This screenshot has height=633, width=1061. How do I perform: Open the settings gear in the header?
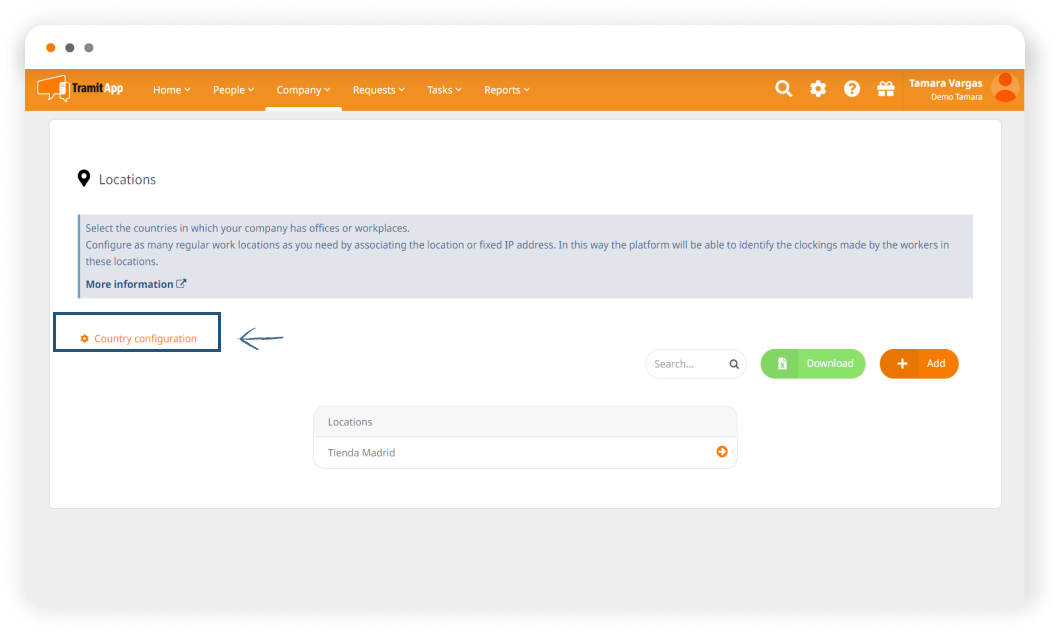(x=818, y=89)
